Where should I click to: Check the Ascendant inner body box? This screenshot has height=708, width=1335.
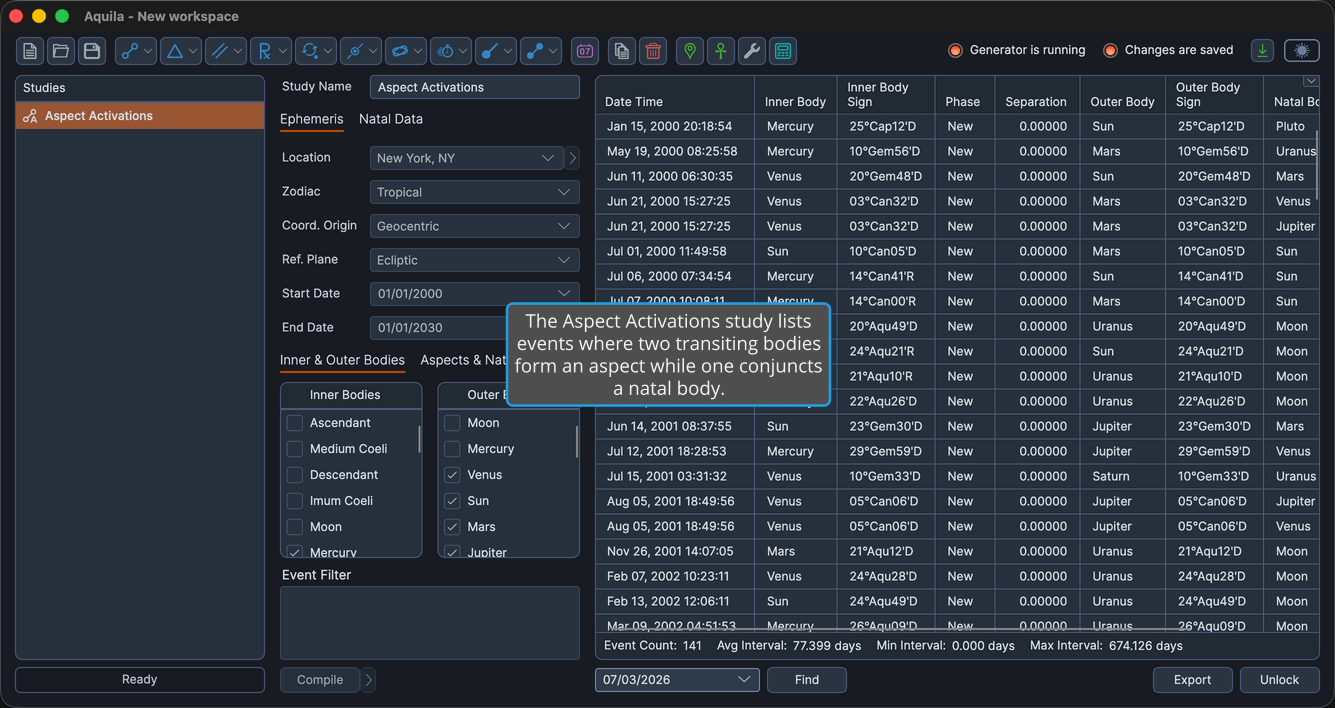coord(295,423)
